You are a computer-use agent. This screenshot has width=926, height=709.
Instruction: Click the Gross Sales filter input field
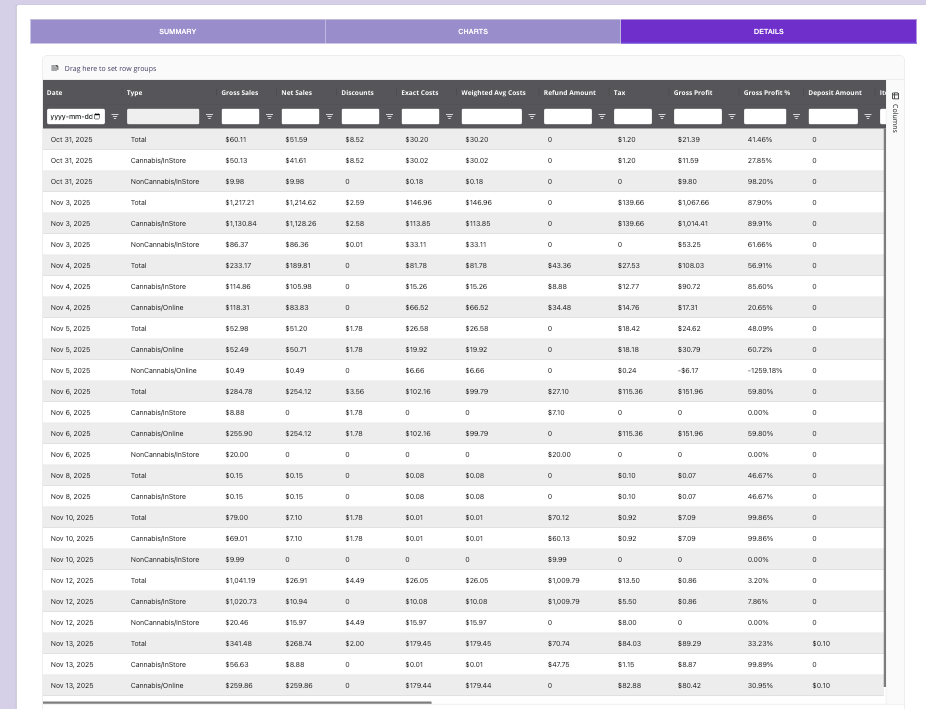click(240, 116)
